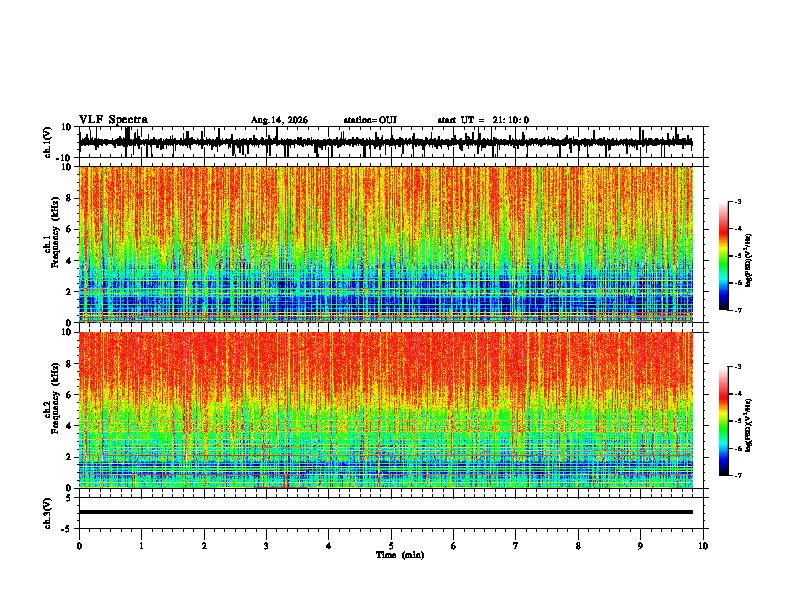Click time axis tick label "7"
The width and height of the screenshot is (792, 612).
516,546
